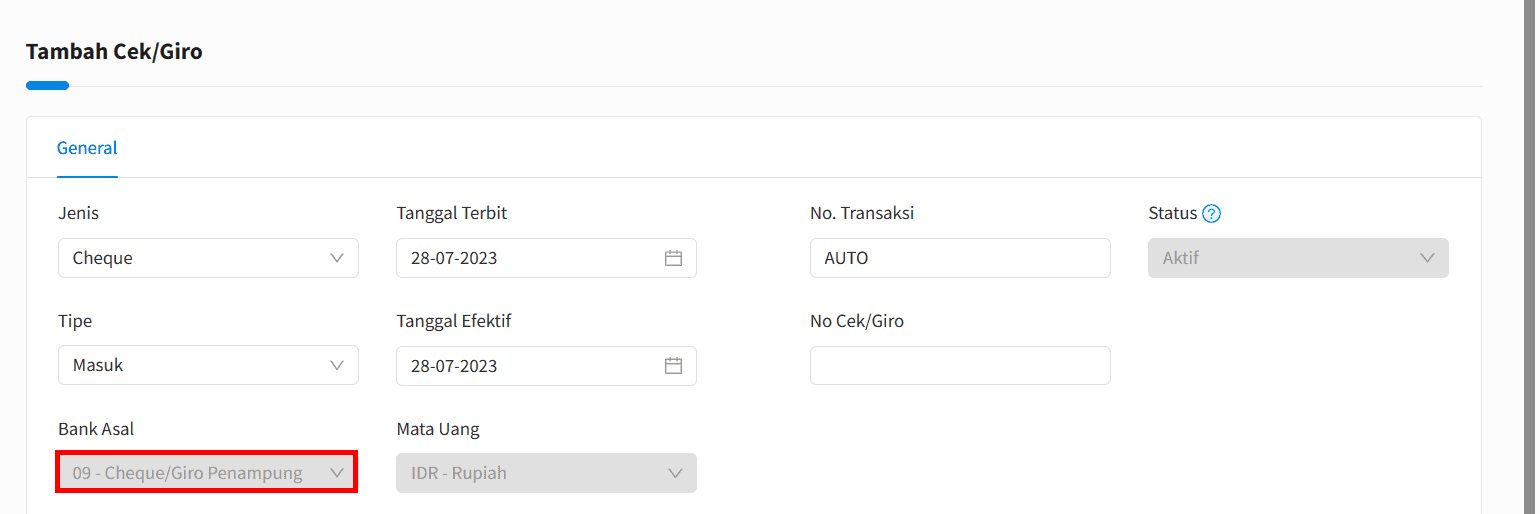Click the Bank Asal field label
The height and width of the screenshot is (514, 1540).
pyautogui.click(x=96, y=429)
